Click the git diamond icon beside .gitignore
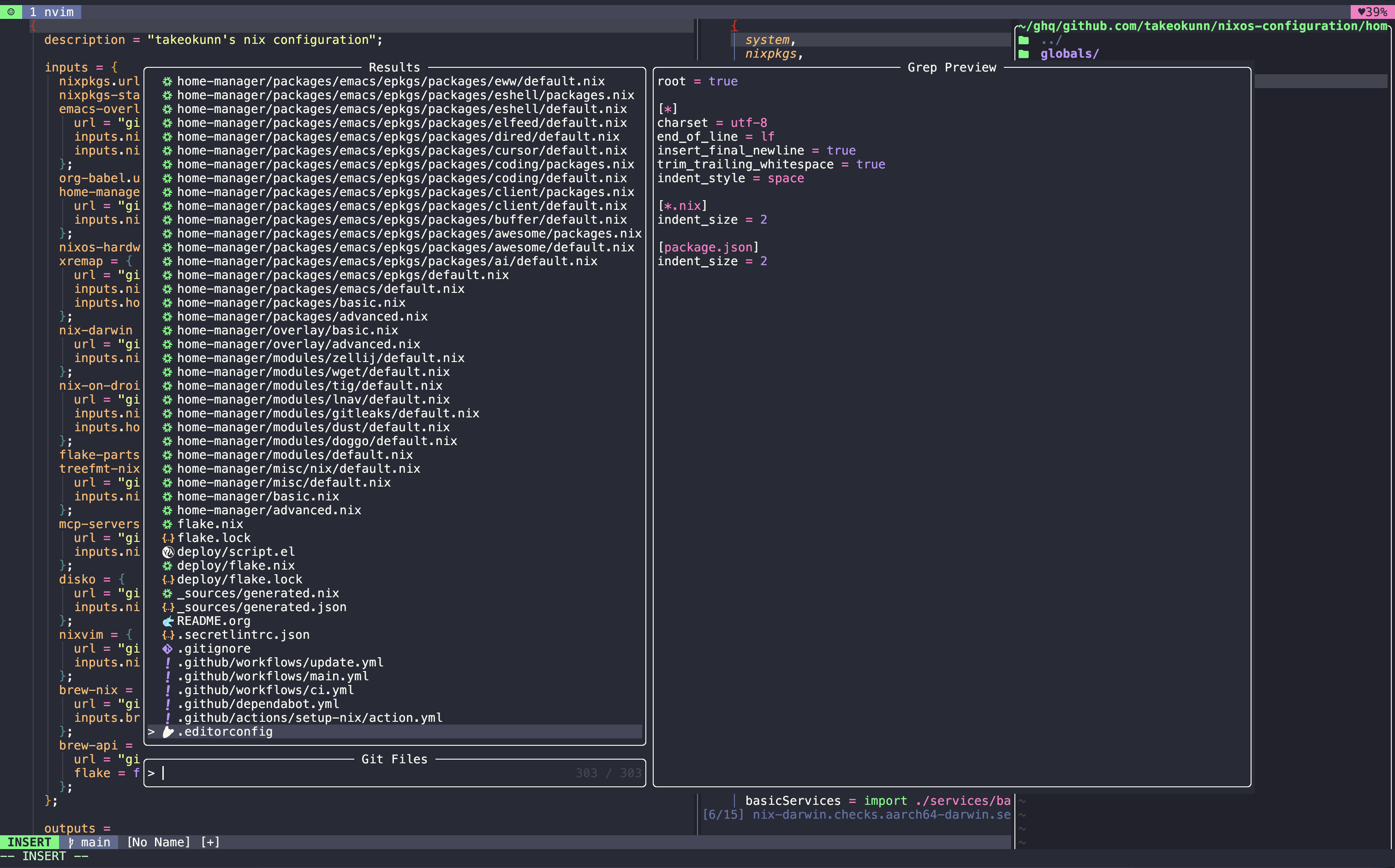 (x=167, y=649)
